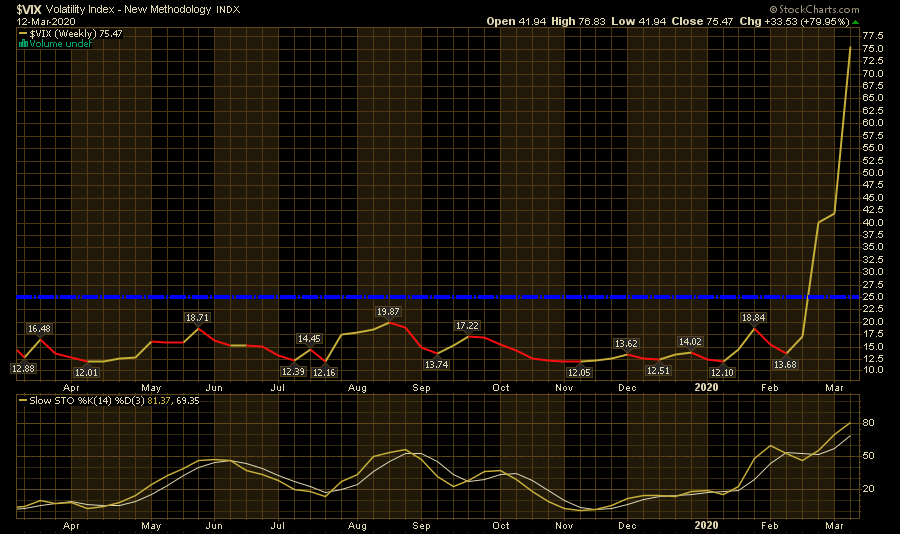Select the 18.71 peak price label
This screenshot has height=534, width=900.
[x=199, y=317]
